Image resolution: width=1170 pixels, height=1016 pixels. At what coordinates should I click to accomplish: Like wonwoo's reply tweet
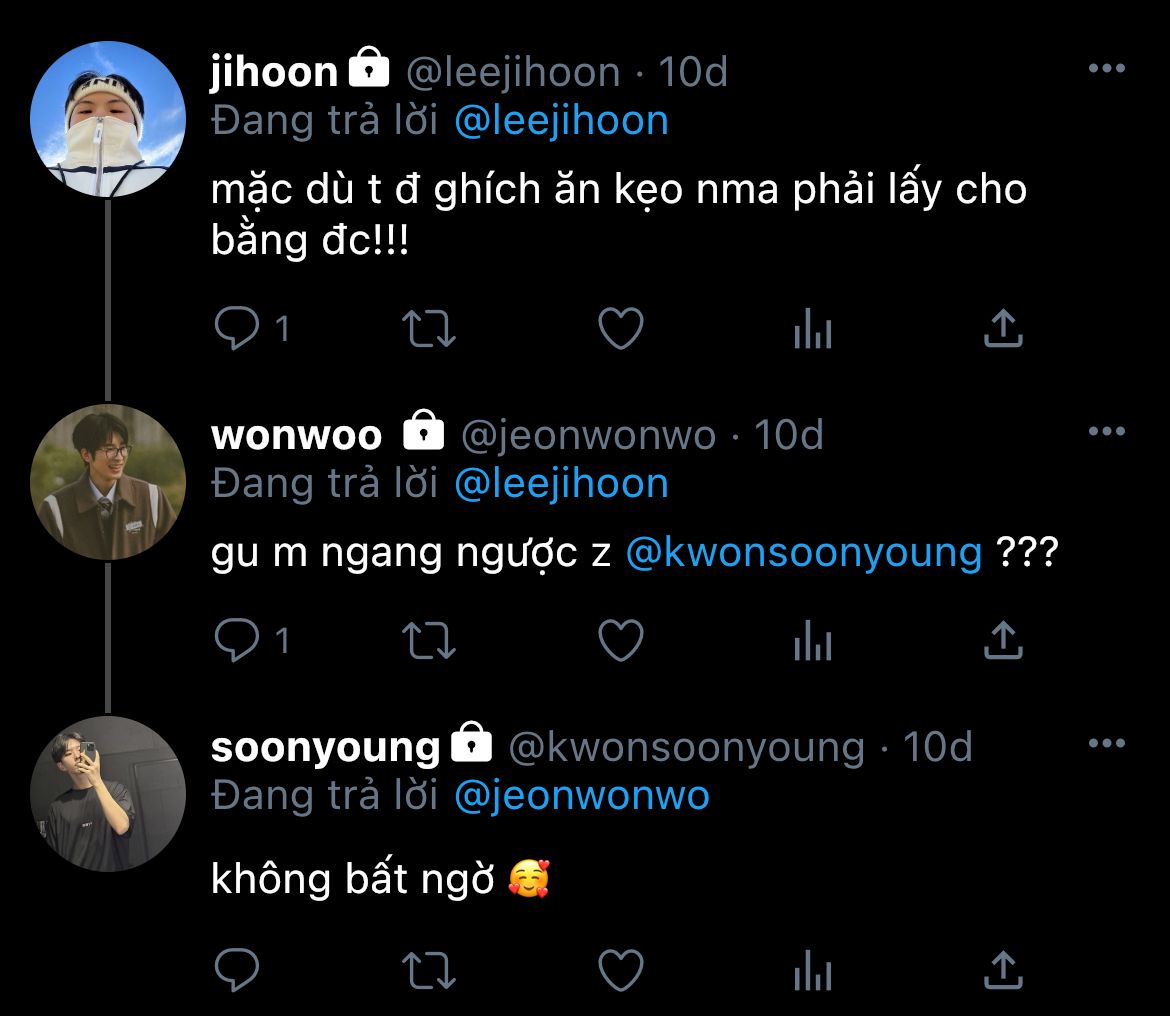point(620,641)
